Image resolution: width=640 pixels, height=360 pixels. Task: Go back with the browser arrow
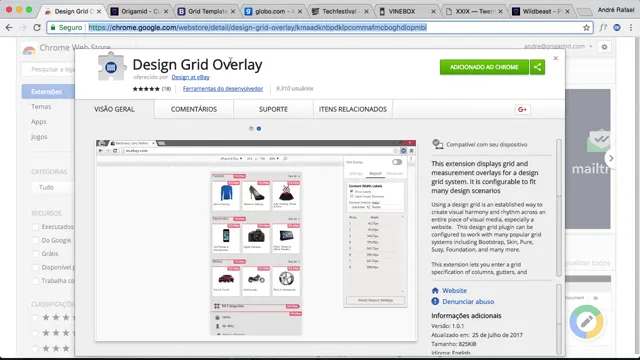tap(9, 27)
